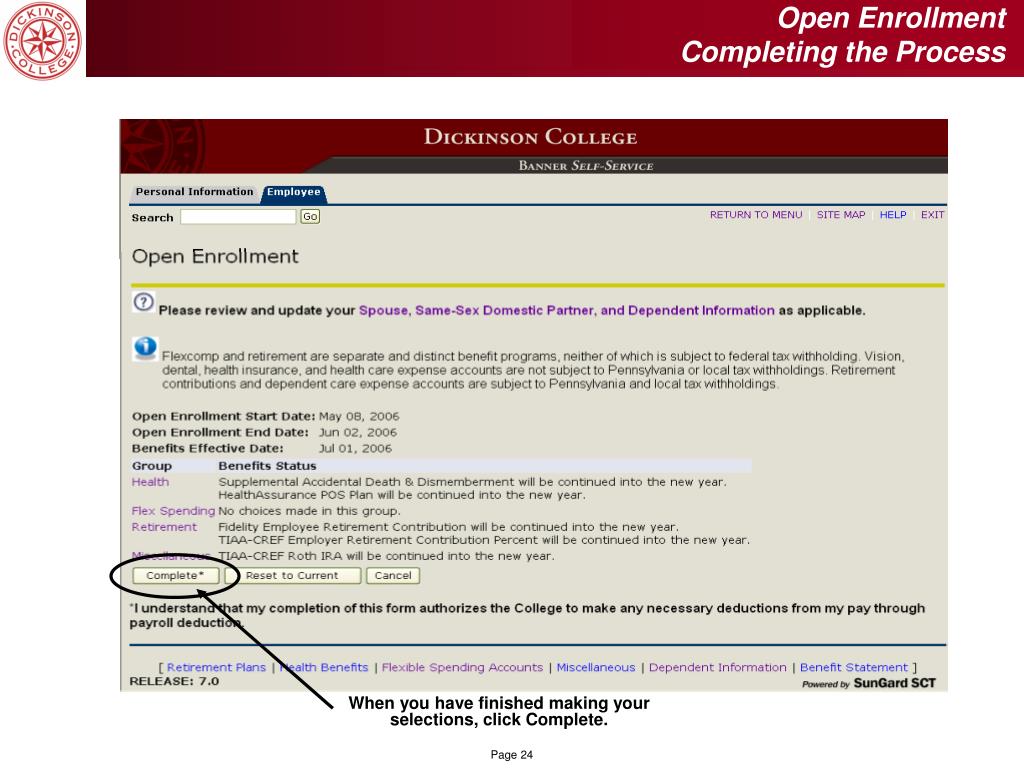Open the Retirement Plans footer link
The height and width of the screenshot is (768, 1024).
tap(216, 667)
